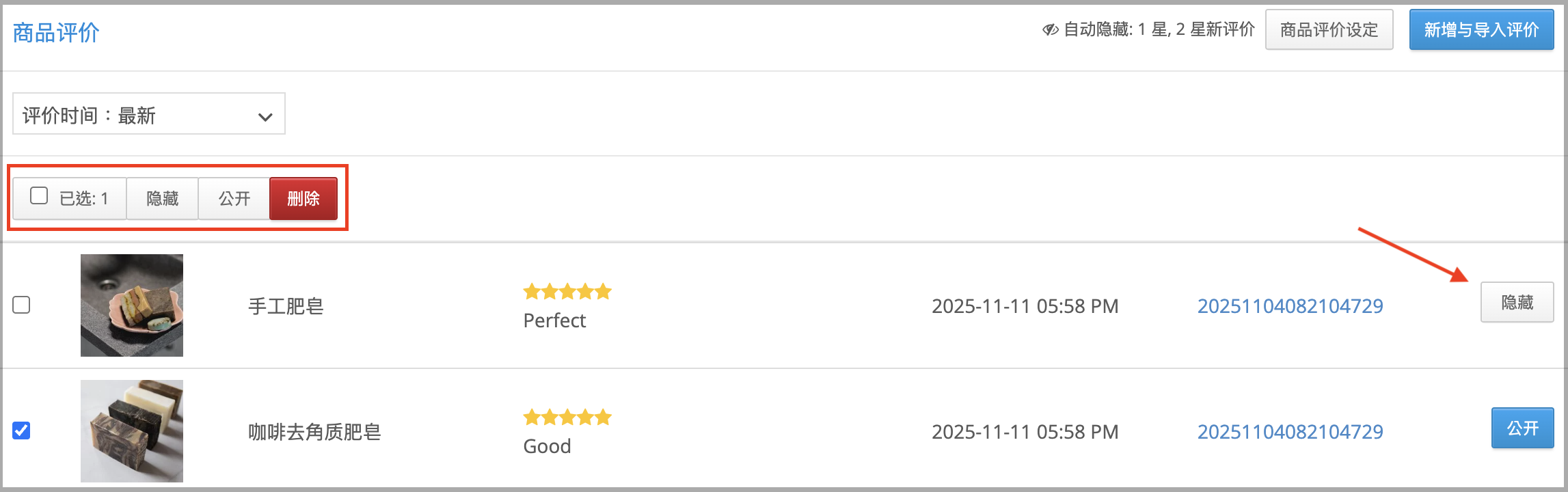The width and height of the screenshot is (1568, 492).
Task: Open order link in 咖啡去角质肥皂 row
Action: (1290, 432)
